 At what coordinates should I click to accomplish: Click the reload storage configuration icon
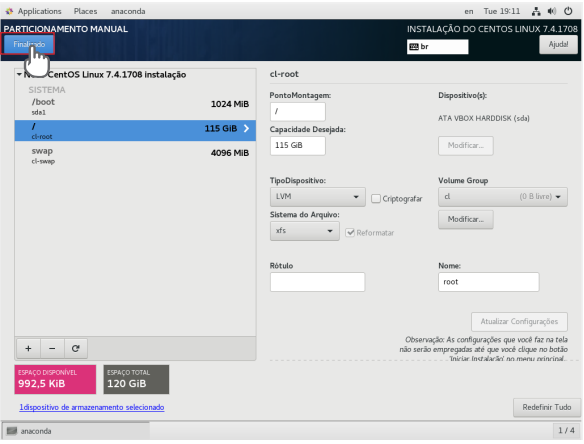pos(76,348)
